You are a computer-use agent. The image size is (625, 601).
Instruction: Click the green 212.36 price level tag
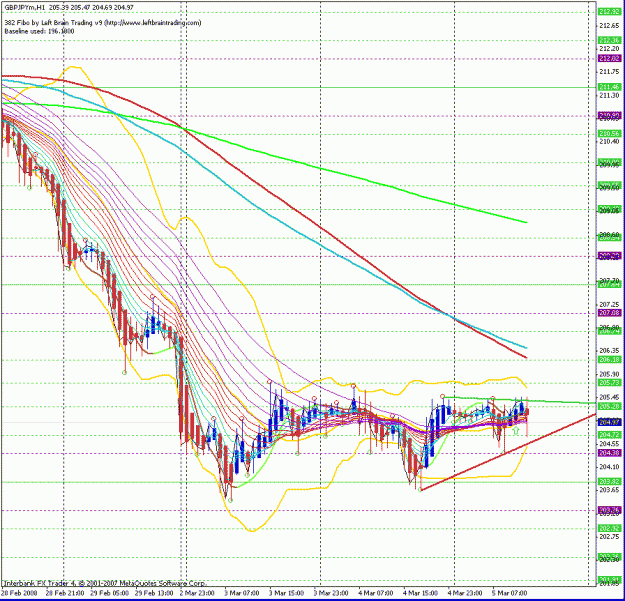(x=610, y=40)
